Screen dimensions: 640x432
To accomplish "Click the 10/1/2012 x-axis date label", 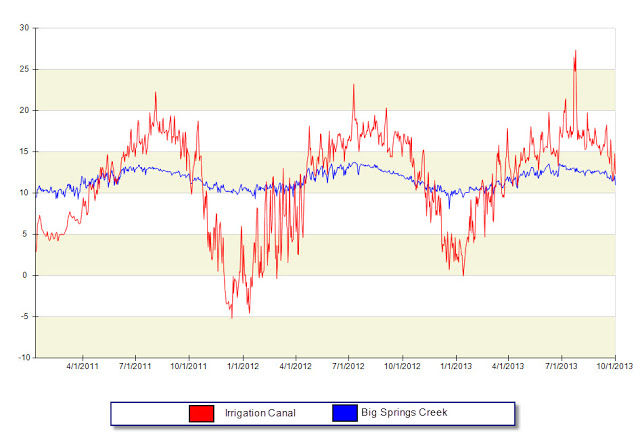I will tap(402, 366).
